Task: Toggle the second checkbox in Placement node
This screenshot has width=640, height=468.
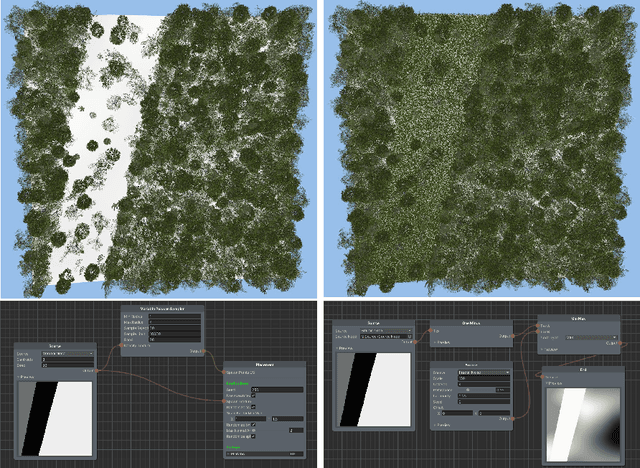Action: coord(251,407)
